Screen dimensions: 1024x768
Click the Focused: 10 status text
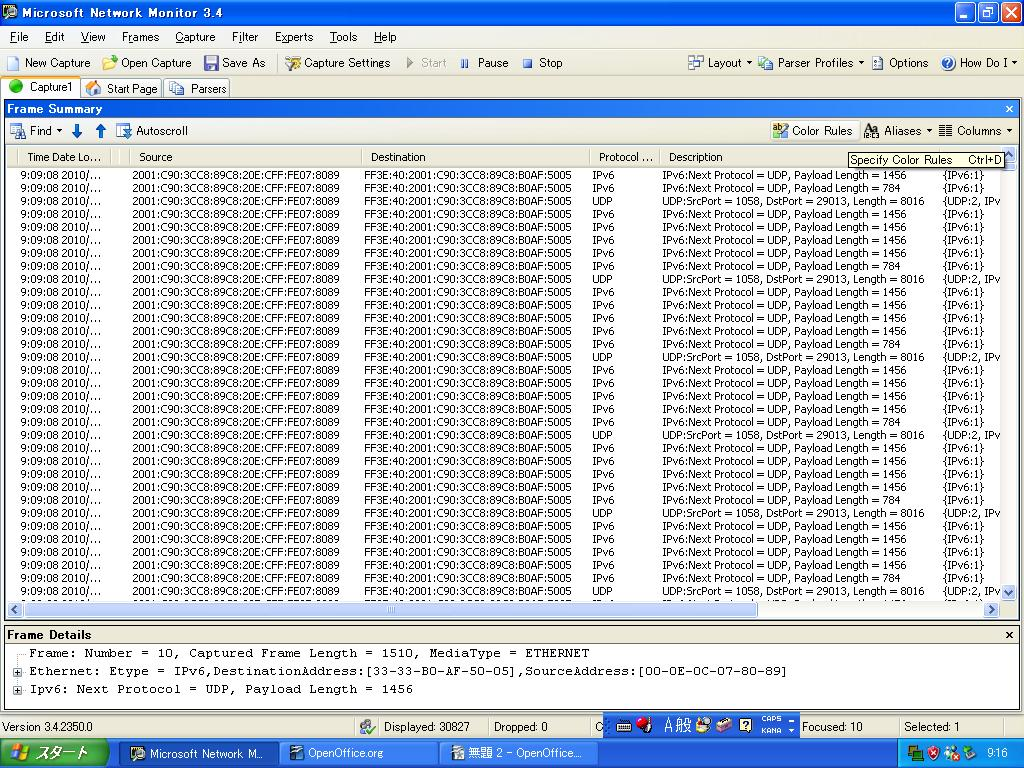832,727
